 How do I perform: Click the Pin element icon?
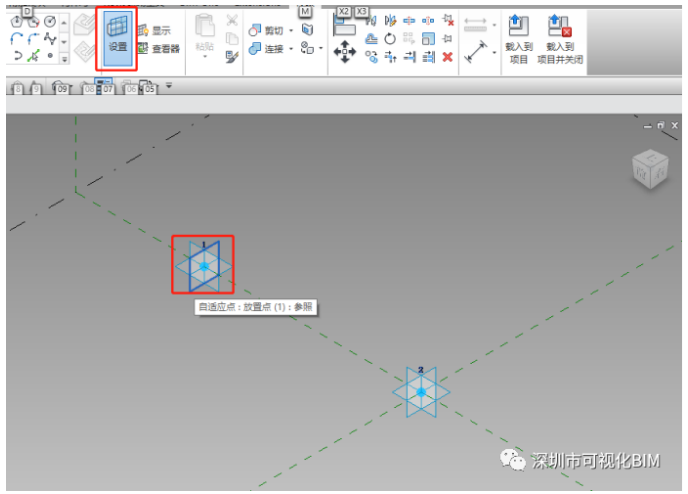[447, 39]
